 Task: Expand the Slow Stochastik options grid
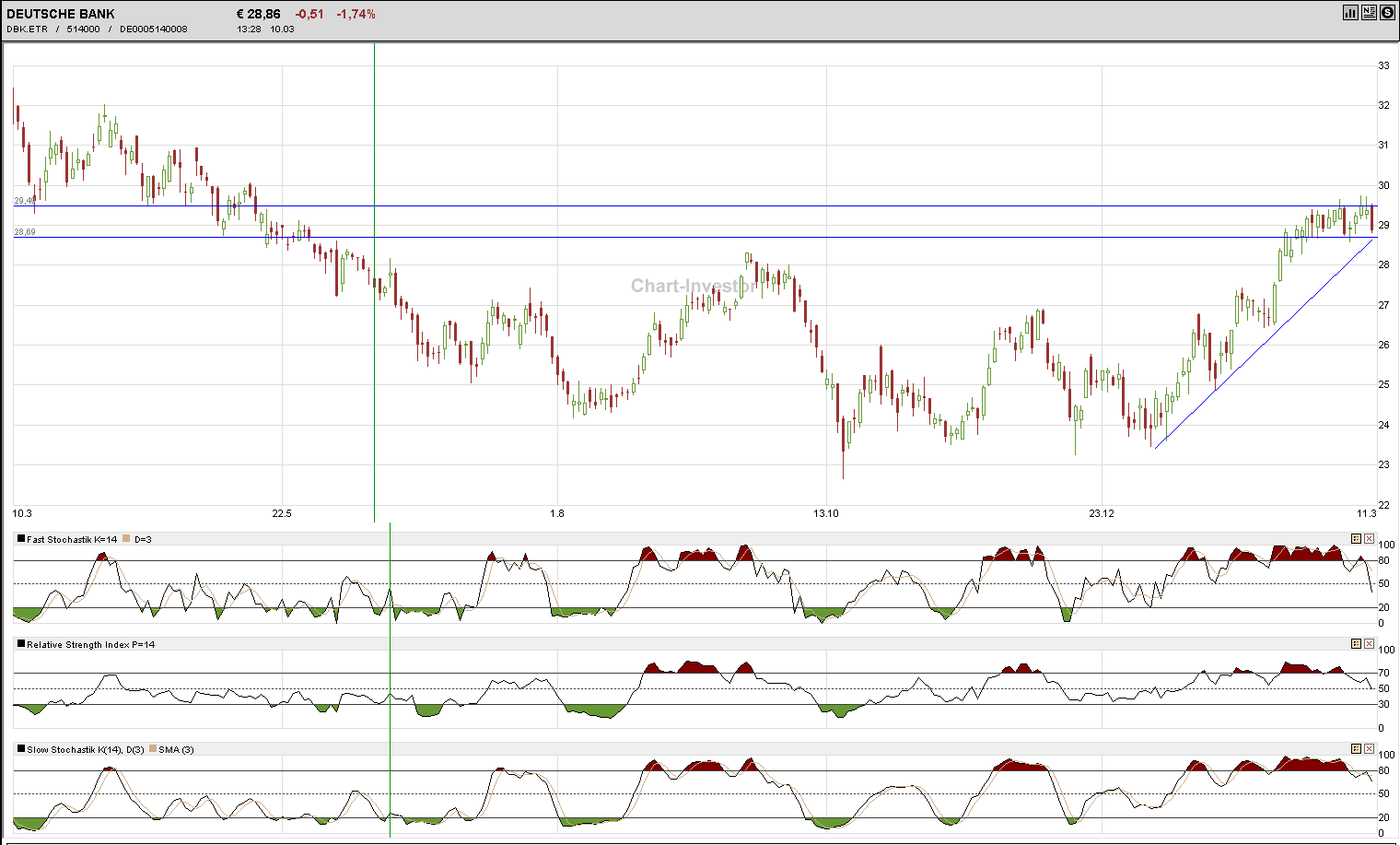(1354, 748)
